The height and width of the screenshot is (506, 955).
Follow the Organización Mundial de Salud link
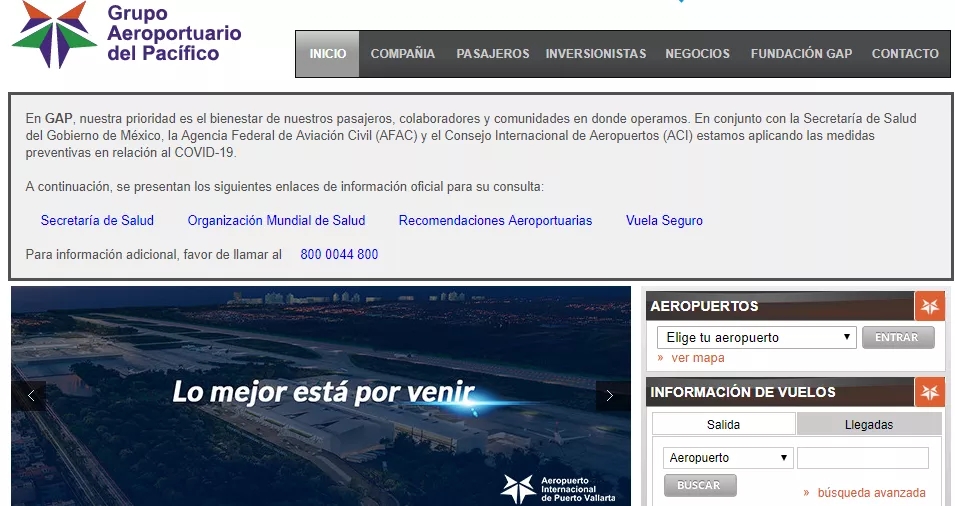point(276,220)
